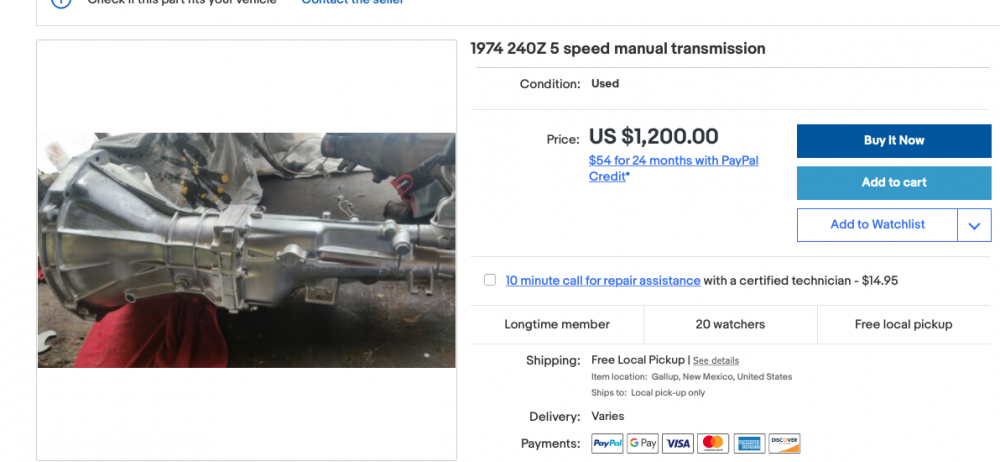The width and height of the screenshot is (1000, 462).
Task: Click the Google Pay payment icon
Action: [x=642, y=443]
